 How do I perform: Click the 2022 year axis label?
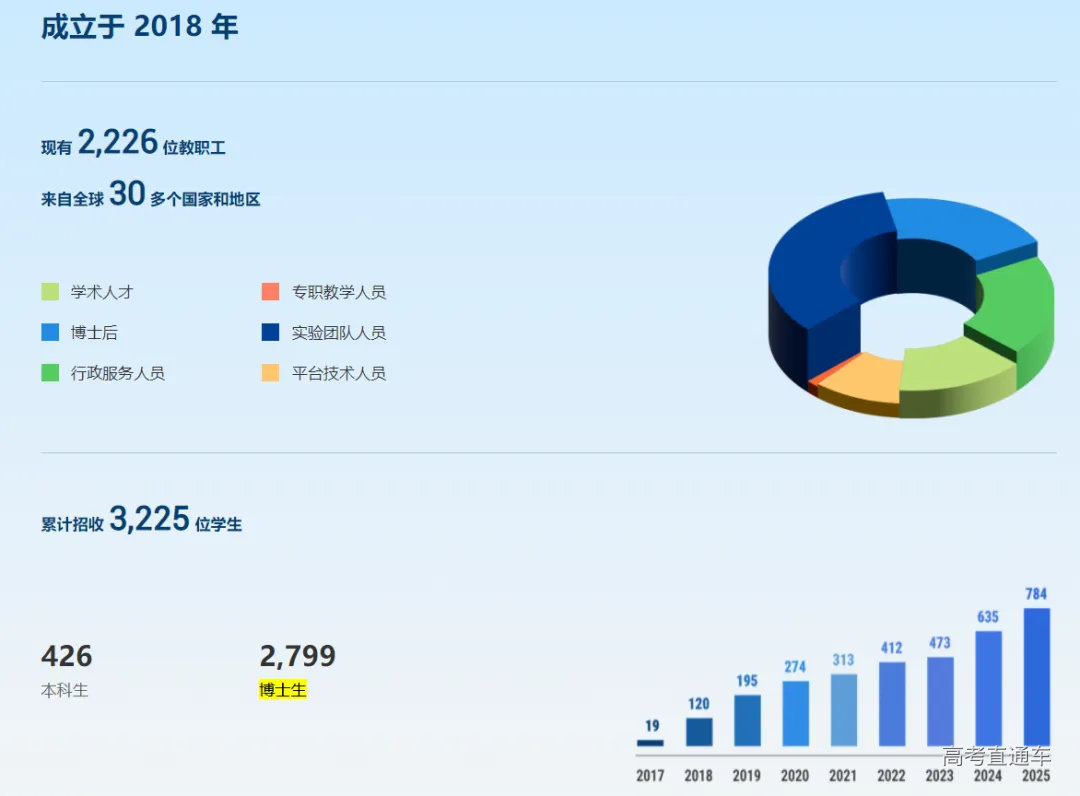pos(891,776)
